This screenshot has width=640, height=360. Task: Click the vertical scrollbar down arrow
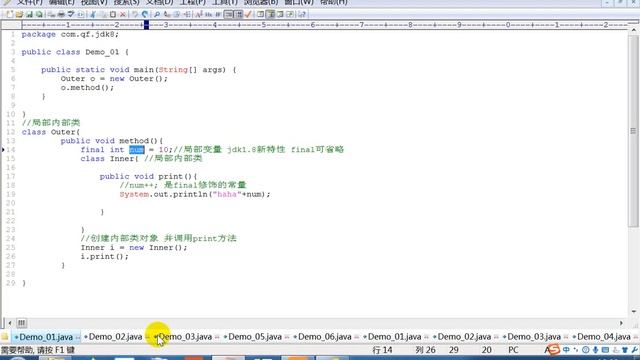pyautogui.click(x=633, y=311)
